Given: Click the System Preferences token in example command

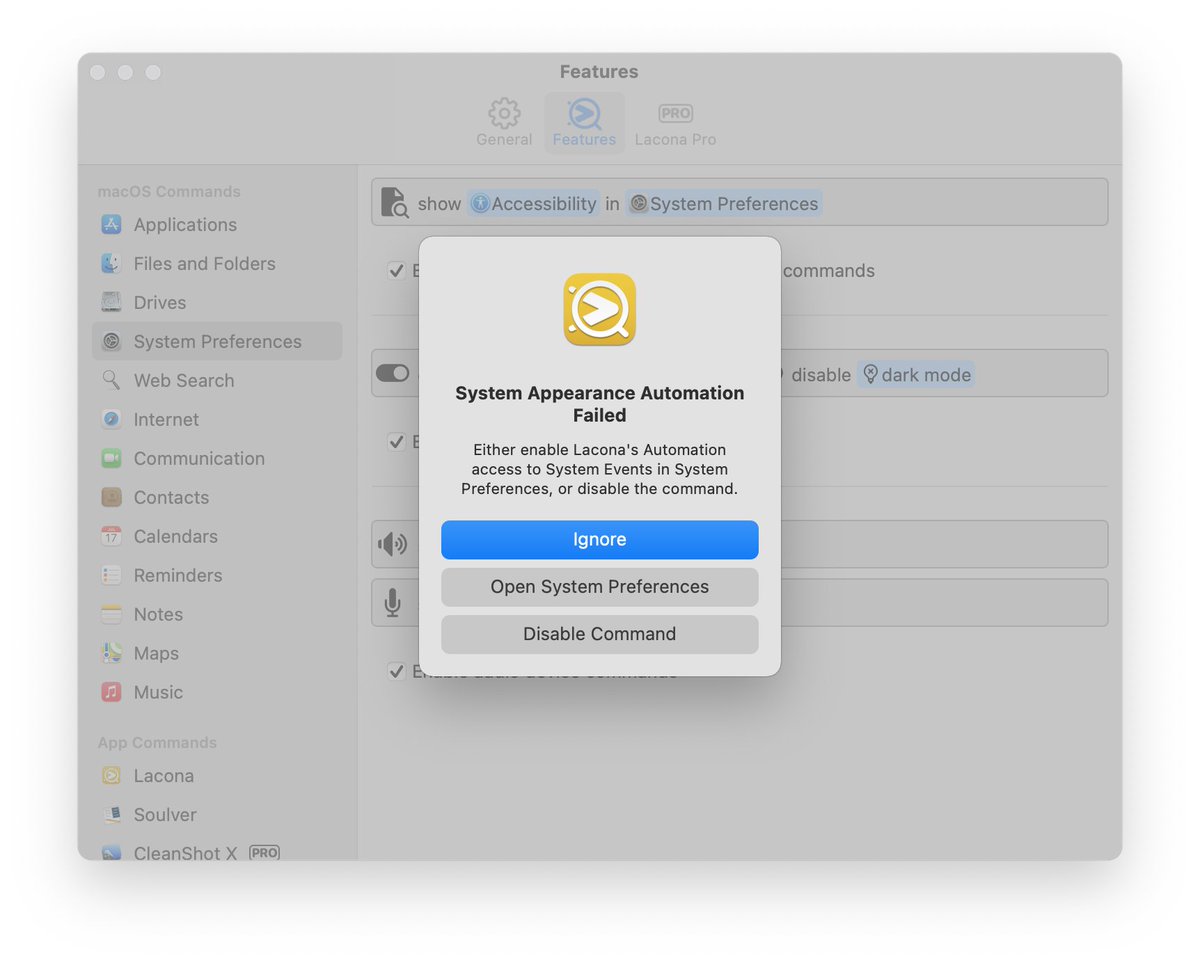Looking at the screenshot, I should pyautogui.click(x=724, y=204).
